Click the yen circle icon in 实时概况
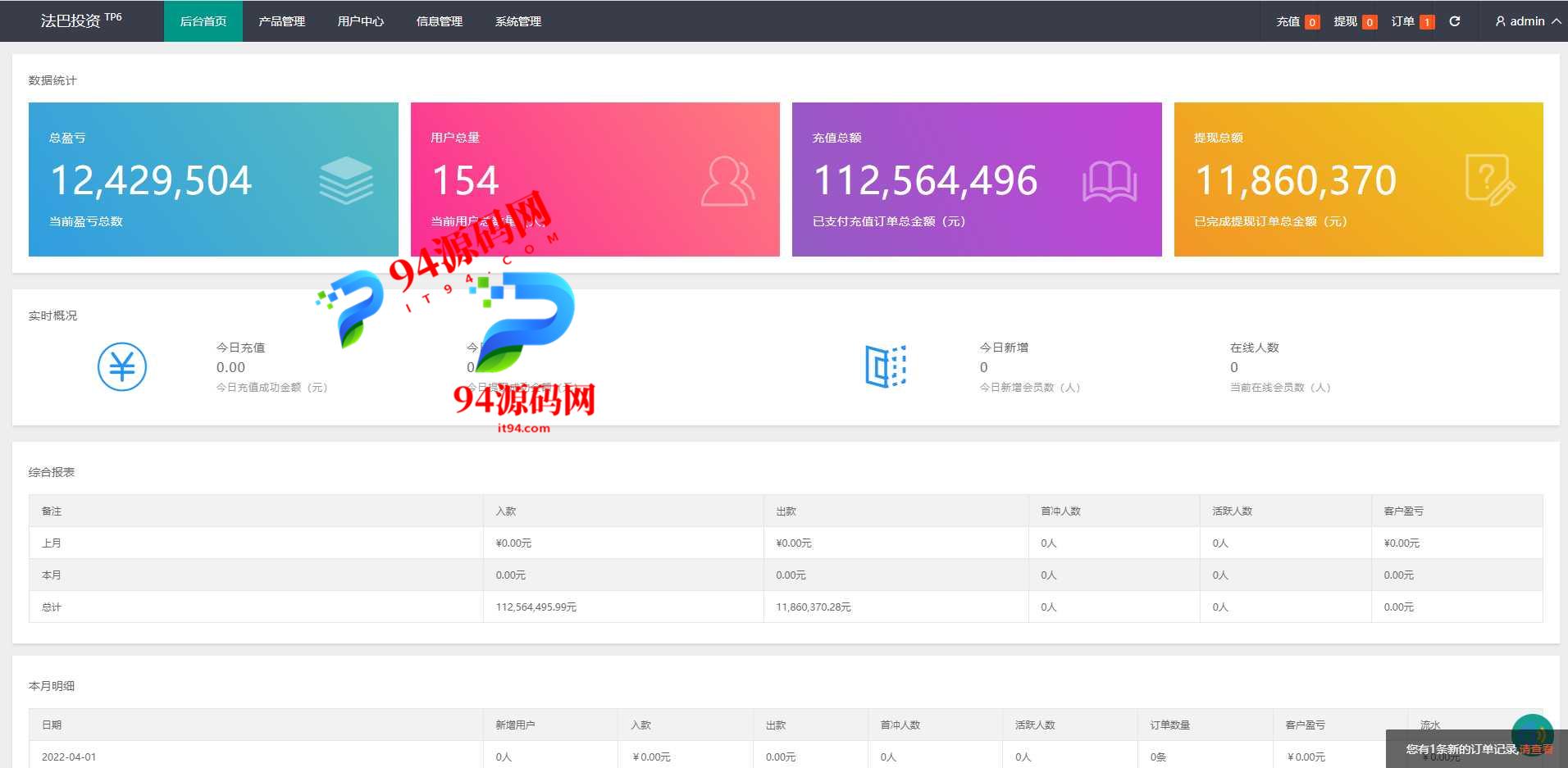The height and width of the screenshot is (768, 1568). 122,366
